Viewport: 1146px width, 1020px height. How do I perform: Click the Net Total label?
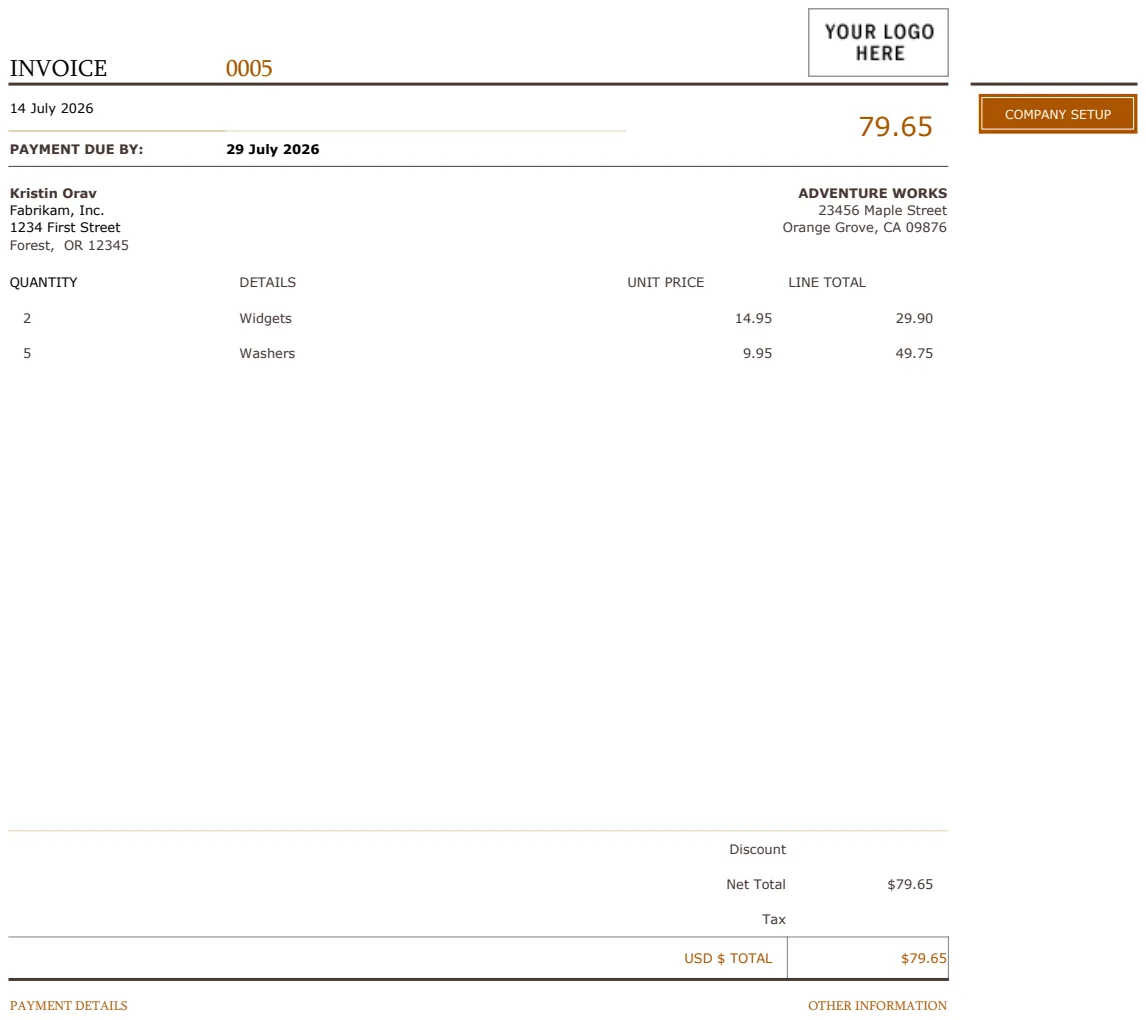click(756, 884)
